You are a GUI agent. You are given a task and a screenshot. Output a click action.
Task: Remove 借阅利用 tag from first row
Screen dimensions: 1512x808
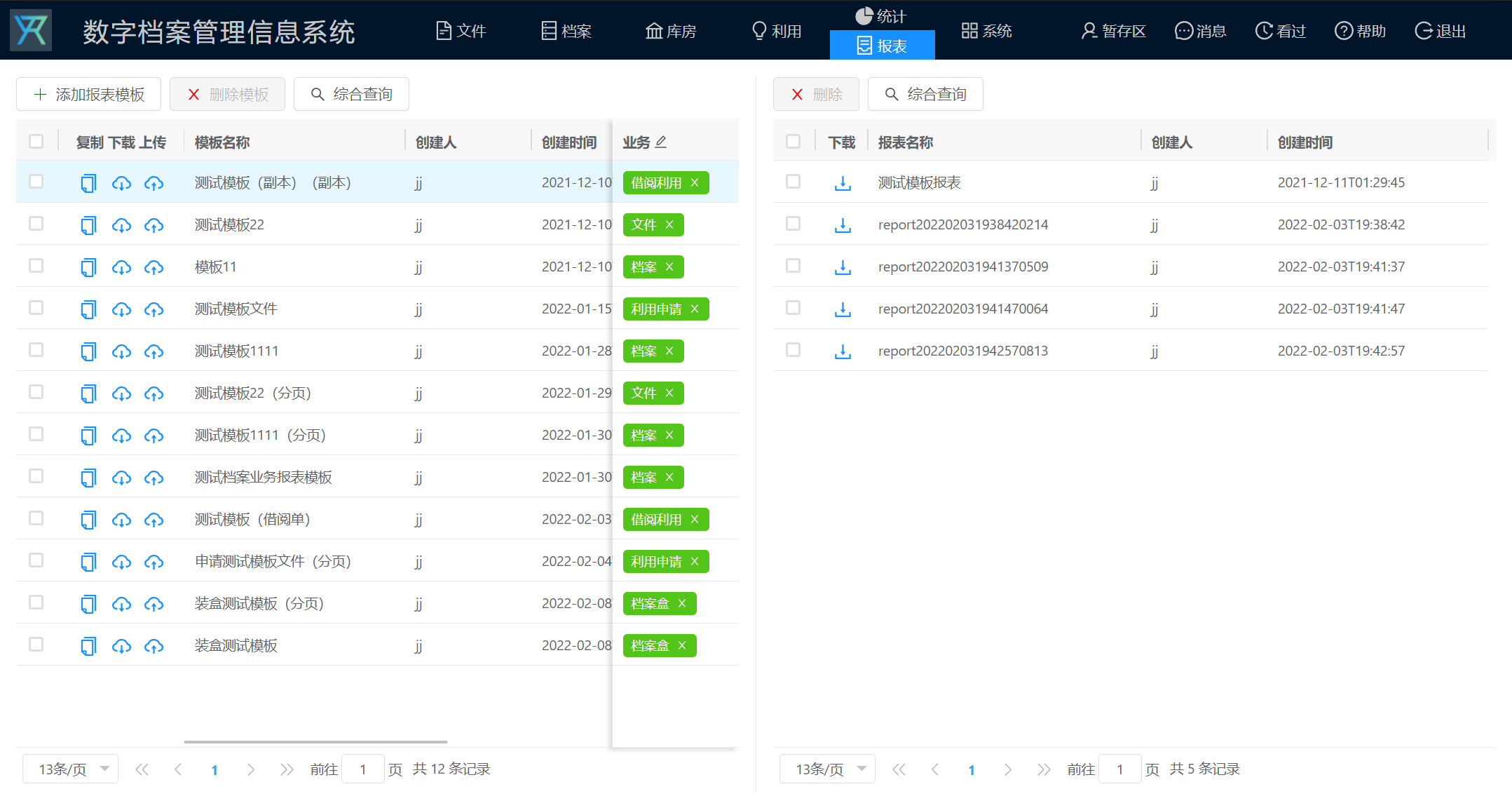(x=695, y=182)
